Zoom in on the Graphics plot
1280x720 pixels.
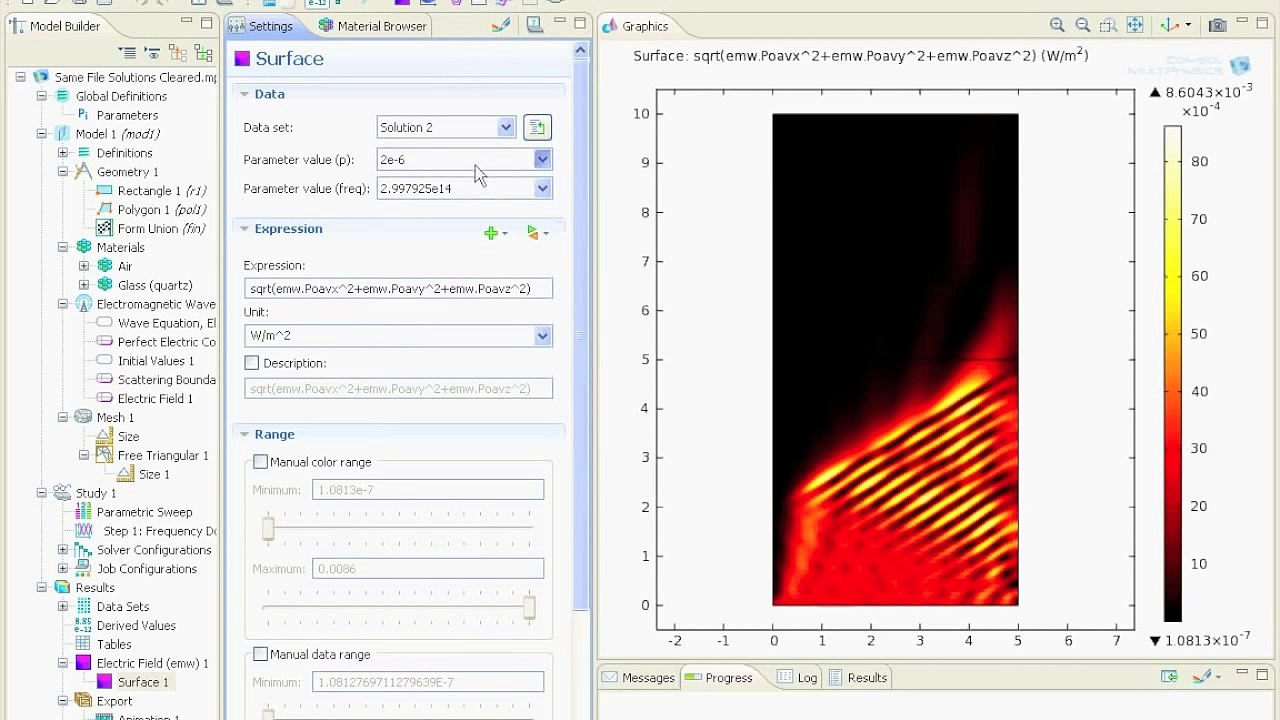coord(1057,26)
